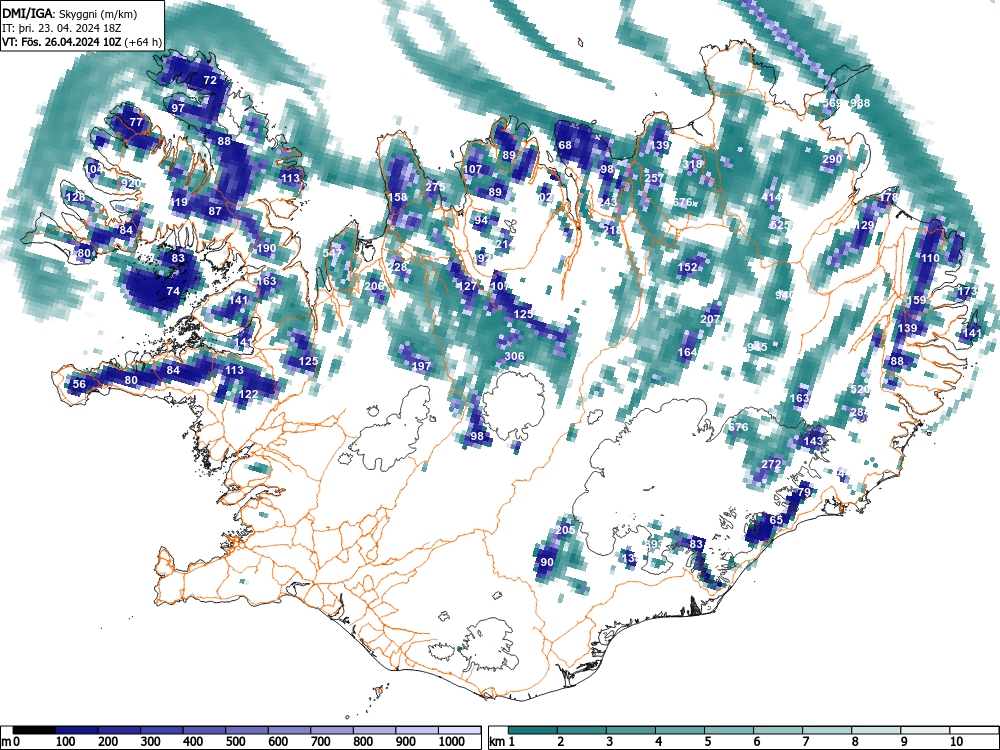
Task: Click the visibility value 290 in the northeast
Action: [832, 159]
